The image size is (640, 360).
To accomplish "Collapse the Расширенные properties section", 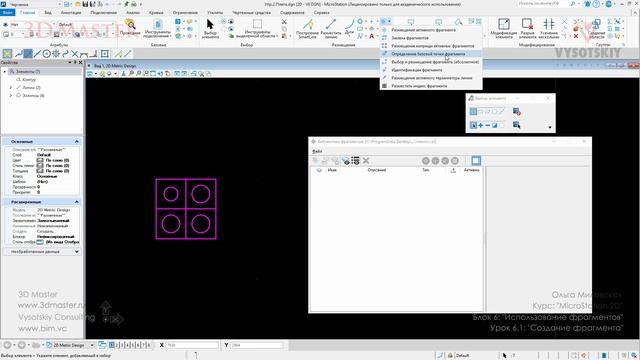I will click(77, 202).
